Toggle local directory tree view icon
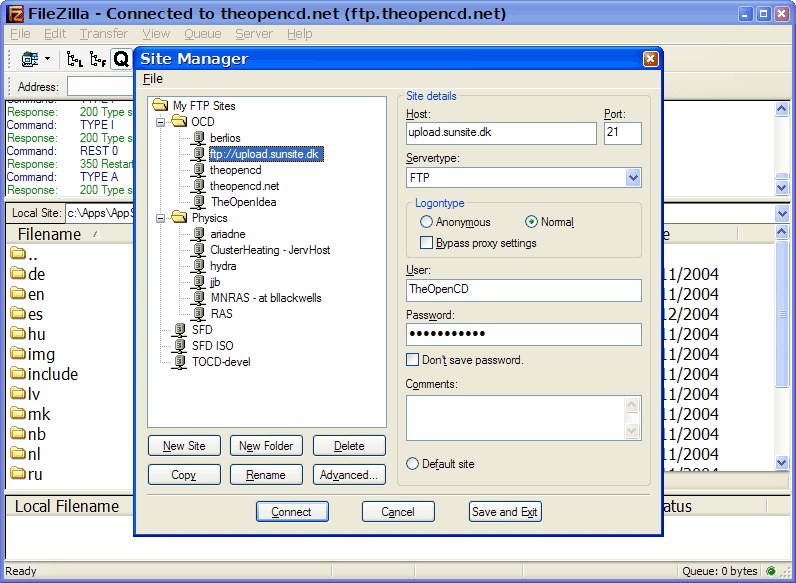Screen dimensions: 796x583 coord(75,59)
